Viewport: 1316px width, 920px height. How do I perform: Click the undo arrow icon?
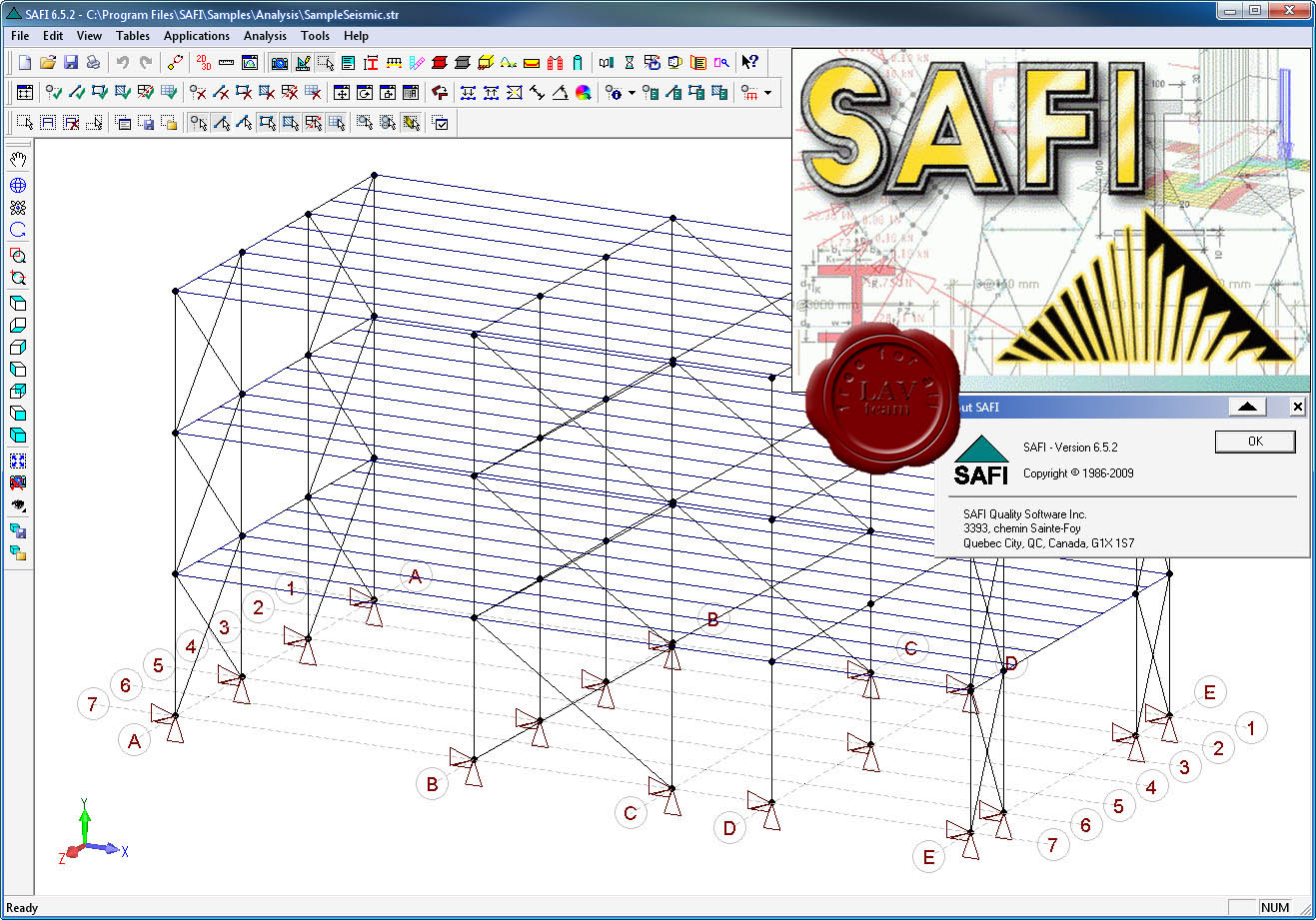[x=122, y=62]
